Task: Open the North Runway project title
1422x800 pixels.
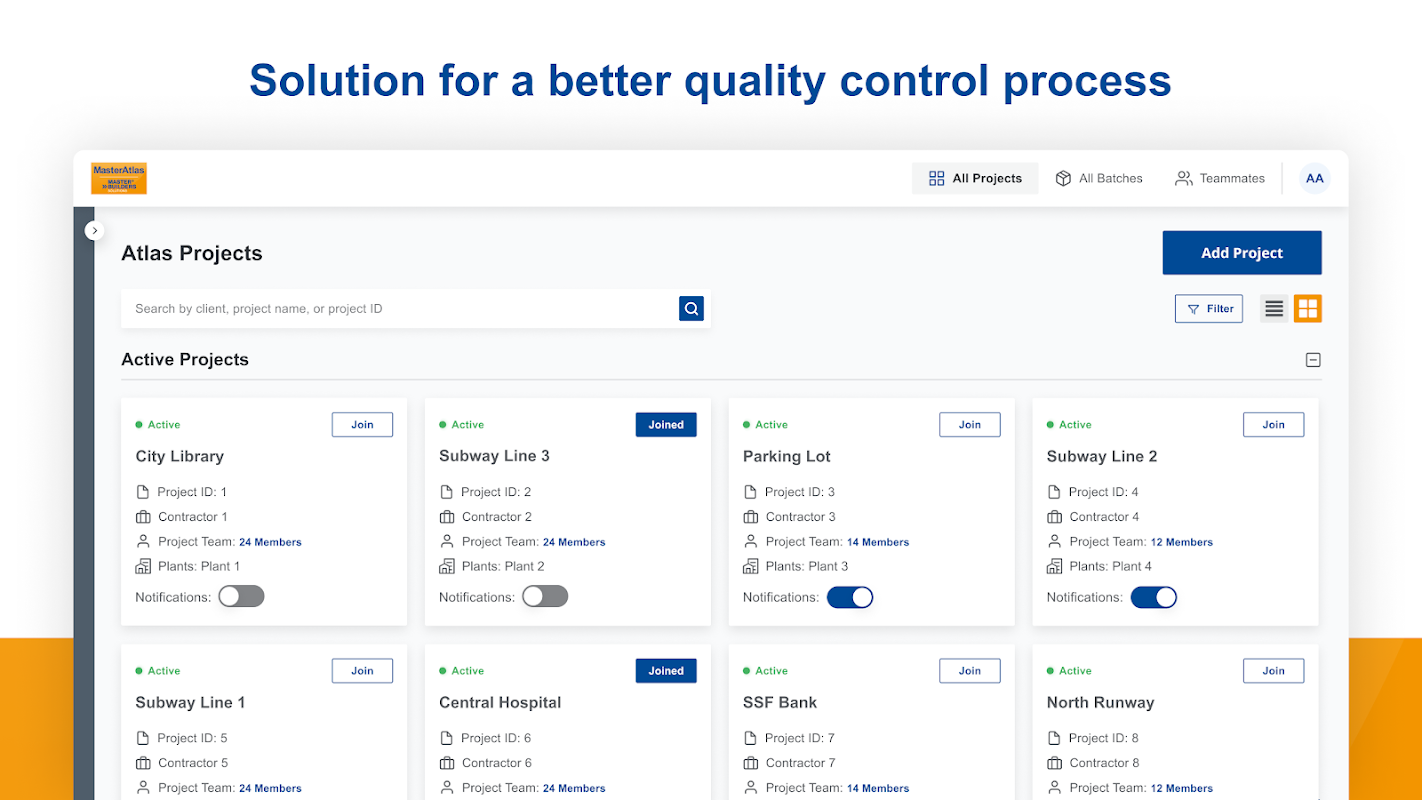Action: 1100,702
